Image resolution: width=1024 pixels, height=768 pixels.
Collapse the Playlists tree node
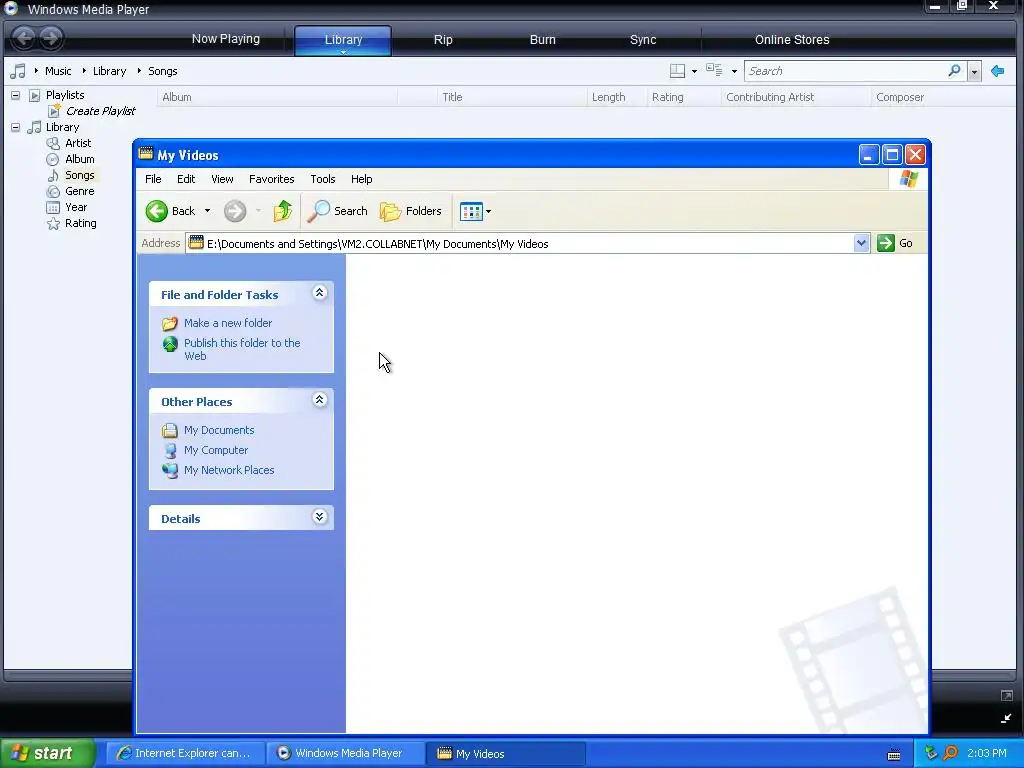(x=16, y=95)
